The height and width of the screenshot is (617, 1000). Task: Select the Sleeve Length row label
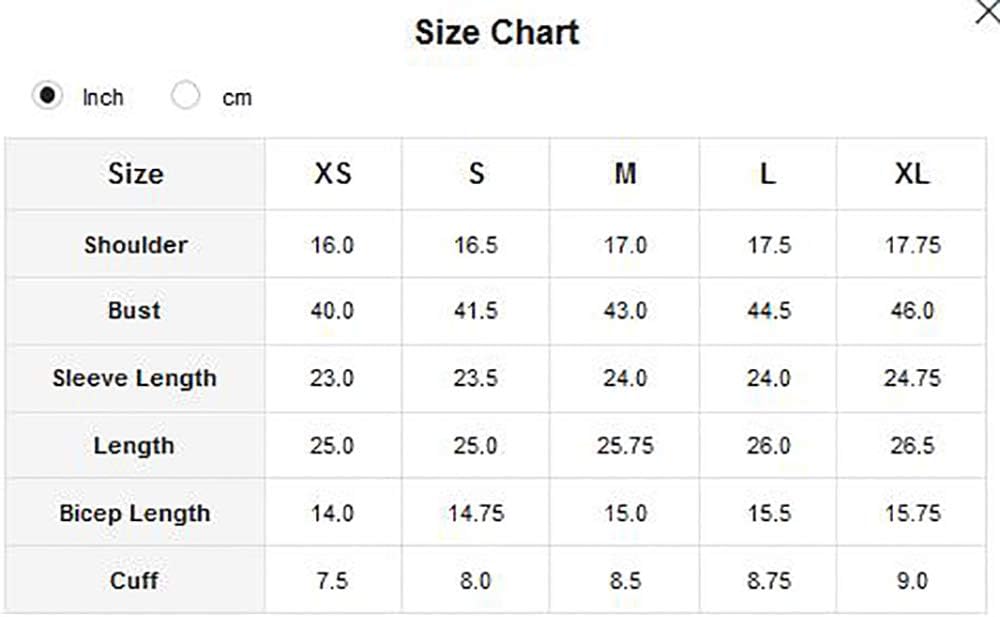pyautogui.click(x=135, y=378)
